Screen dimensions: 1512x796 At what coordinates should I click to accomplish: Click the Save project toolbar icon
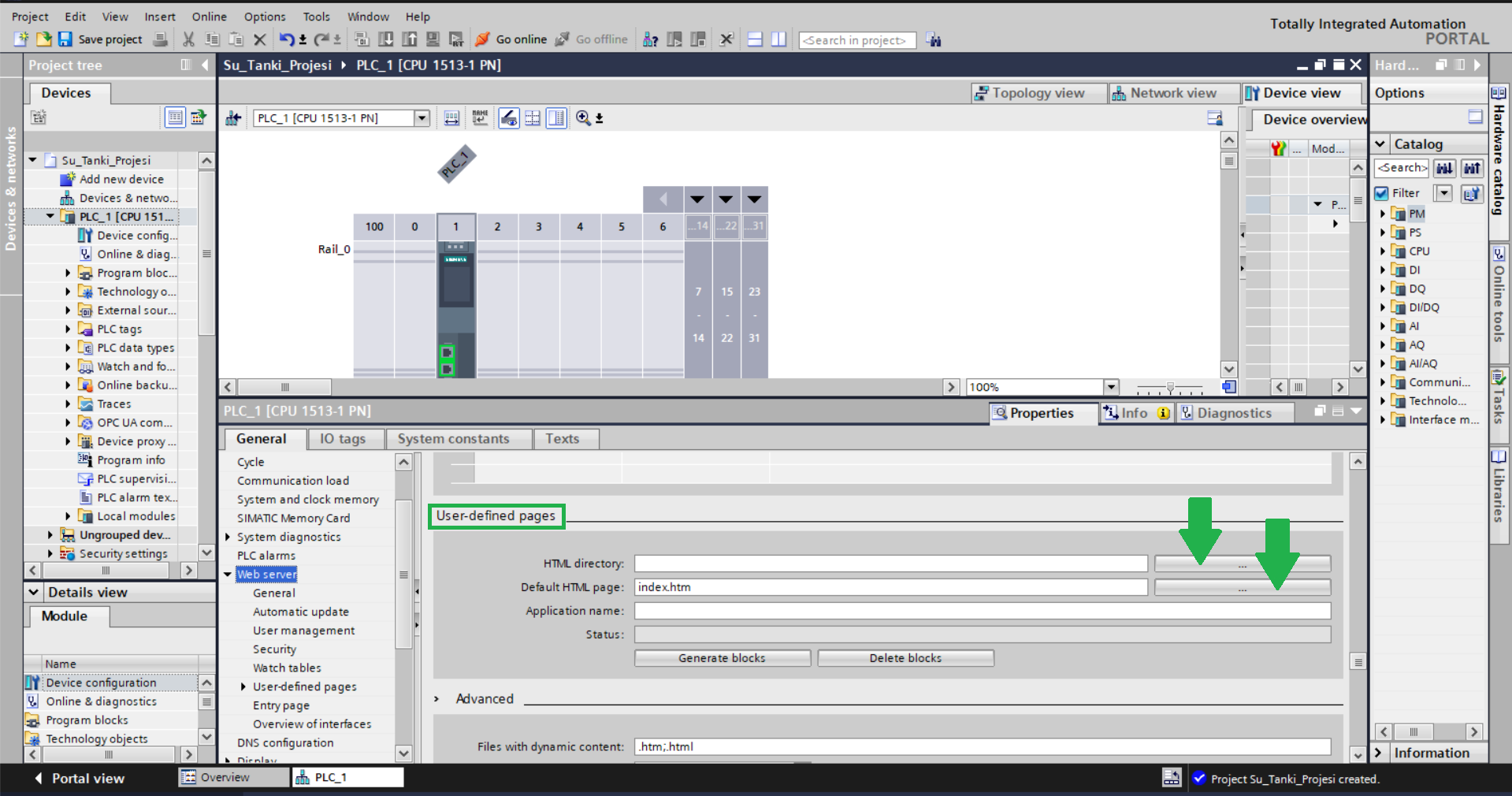[x=65, y=39]
